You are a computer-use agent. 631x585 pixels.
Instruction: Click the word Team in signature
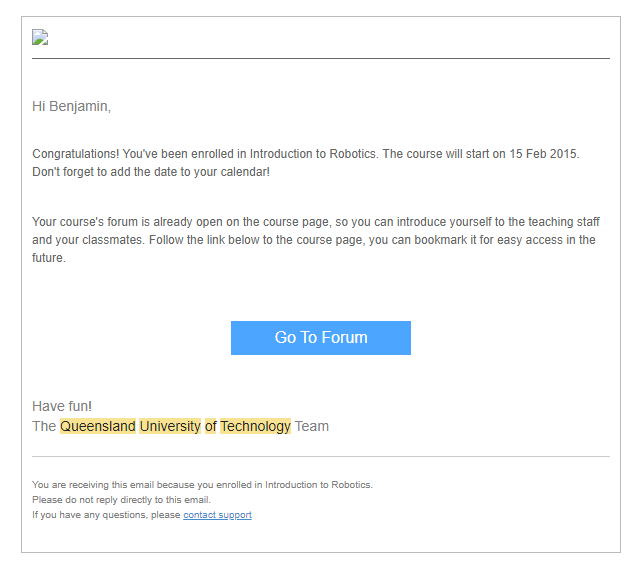311,426
